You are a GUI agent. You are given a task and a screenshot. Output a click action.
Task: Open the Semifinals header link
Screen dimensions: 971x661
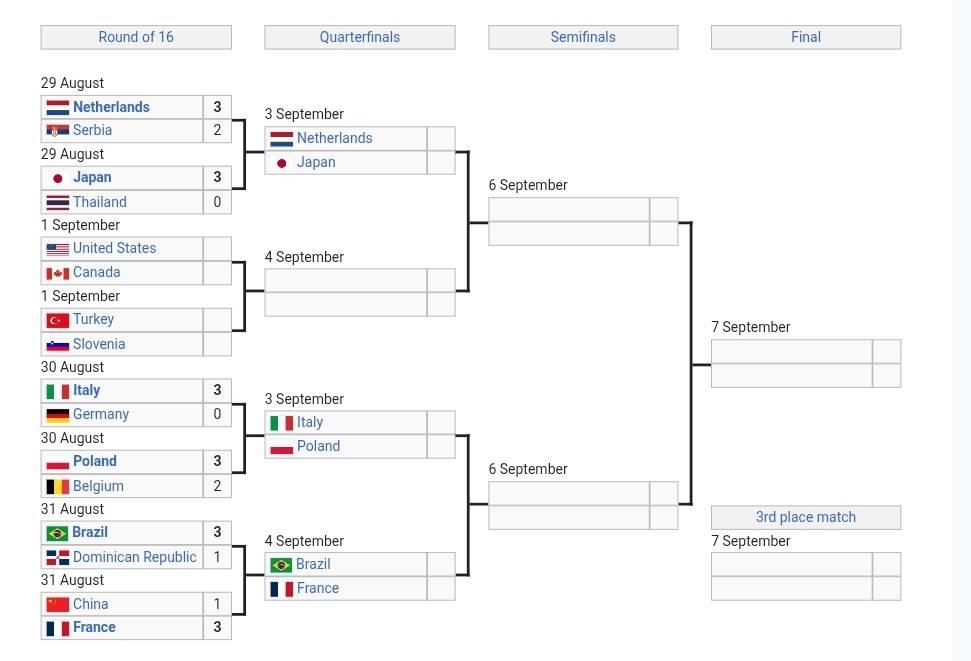[x=583, y=37]
